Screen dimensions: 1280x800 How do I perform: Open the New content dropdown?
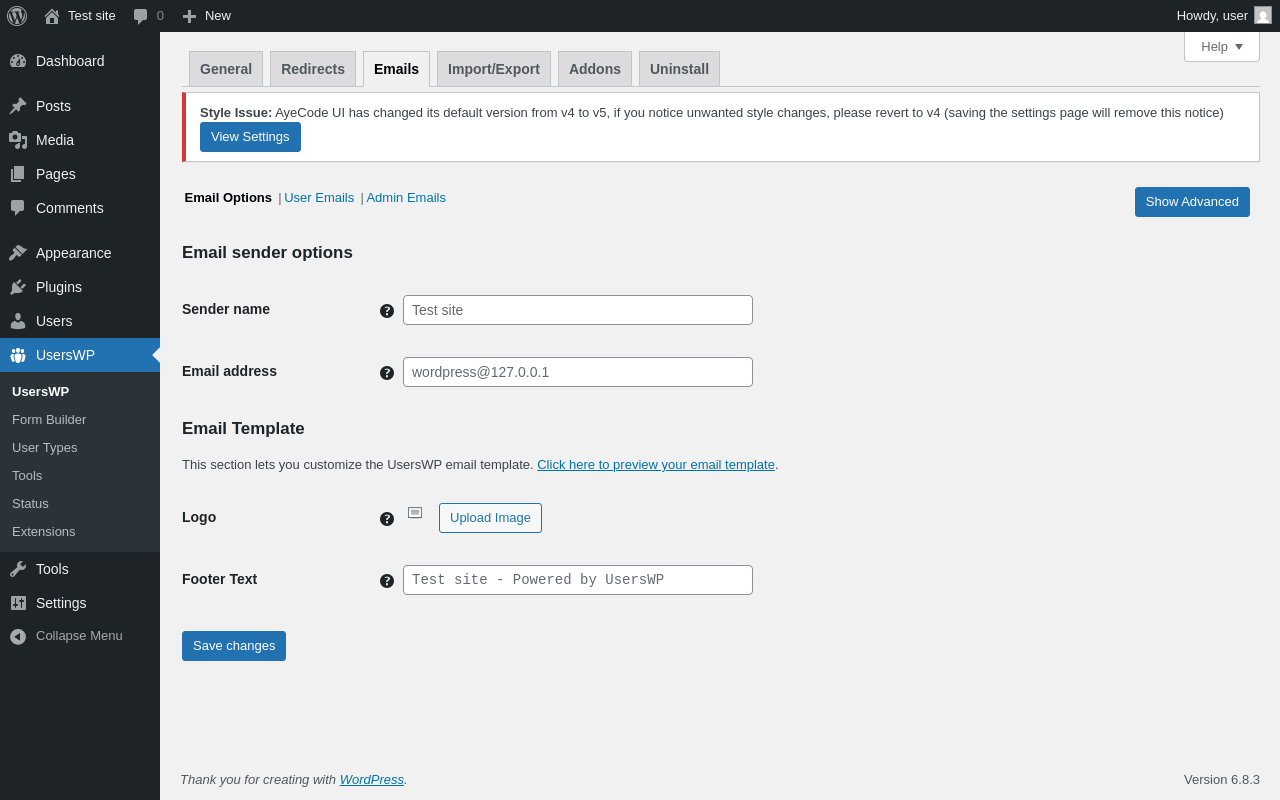click(207, 16)
